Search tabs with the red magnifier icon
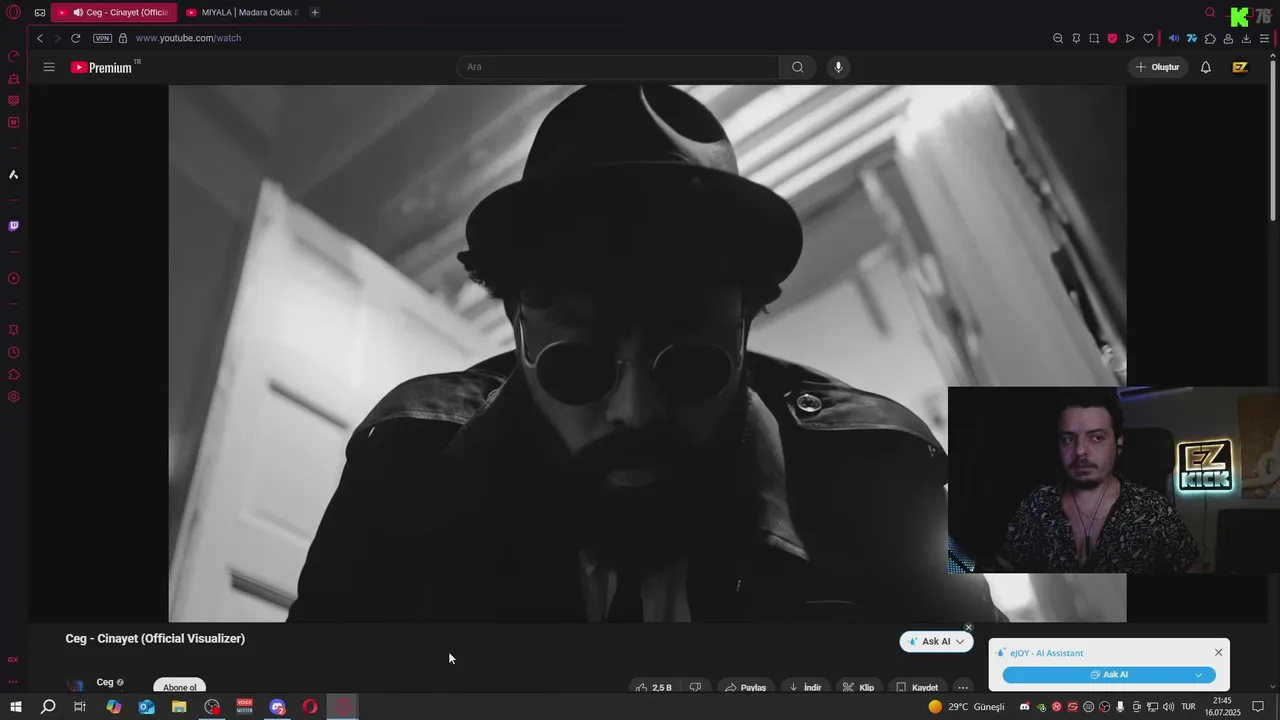Viewport: 1280px width, 720px height. click(1210, 13)
